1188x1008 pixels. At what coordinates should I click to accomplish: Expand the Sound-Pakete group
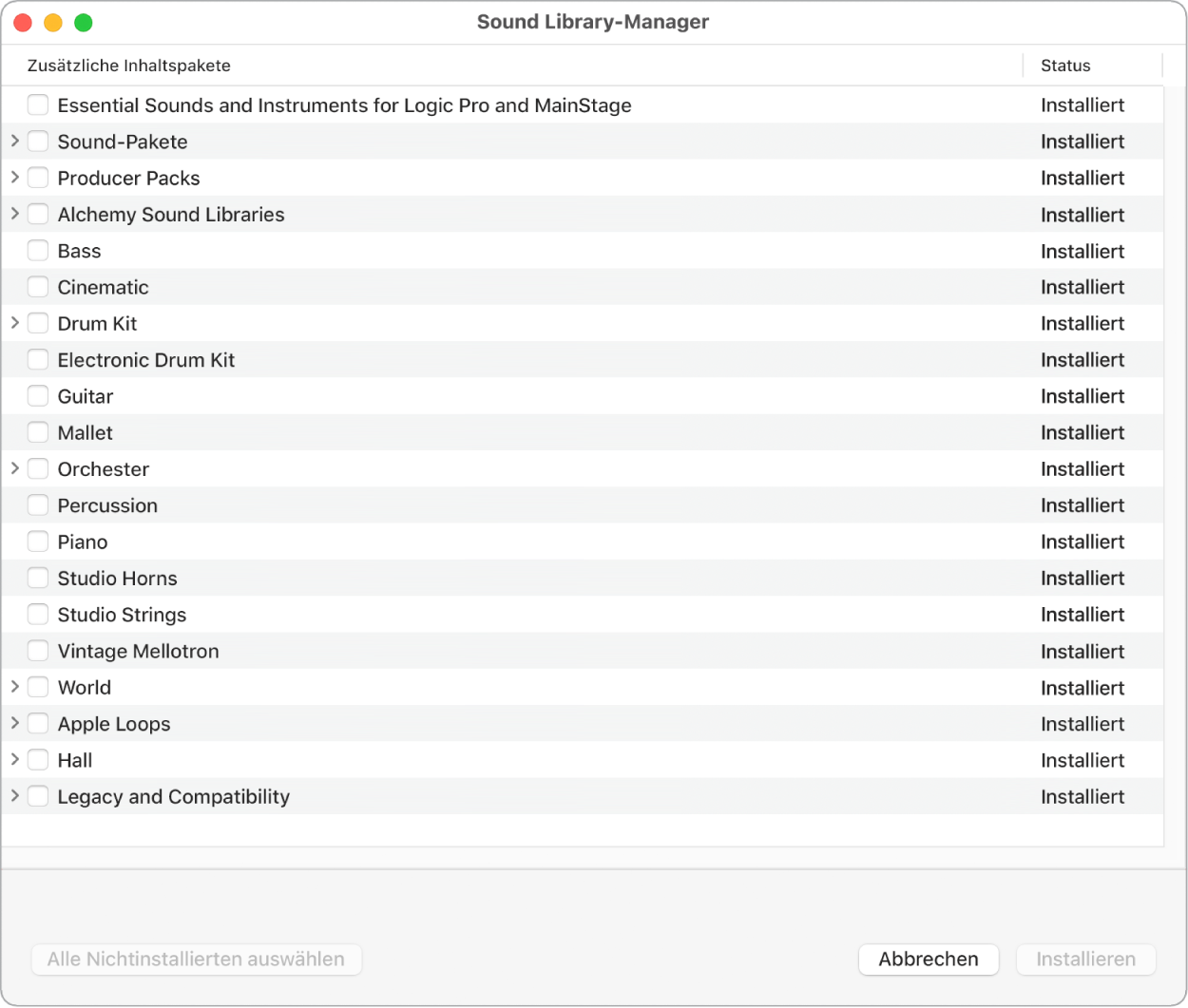pos(15,142)
